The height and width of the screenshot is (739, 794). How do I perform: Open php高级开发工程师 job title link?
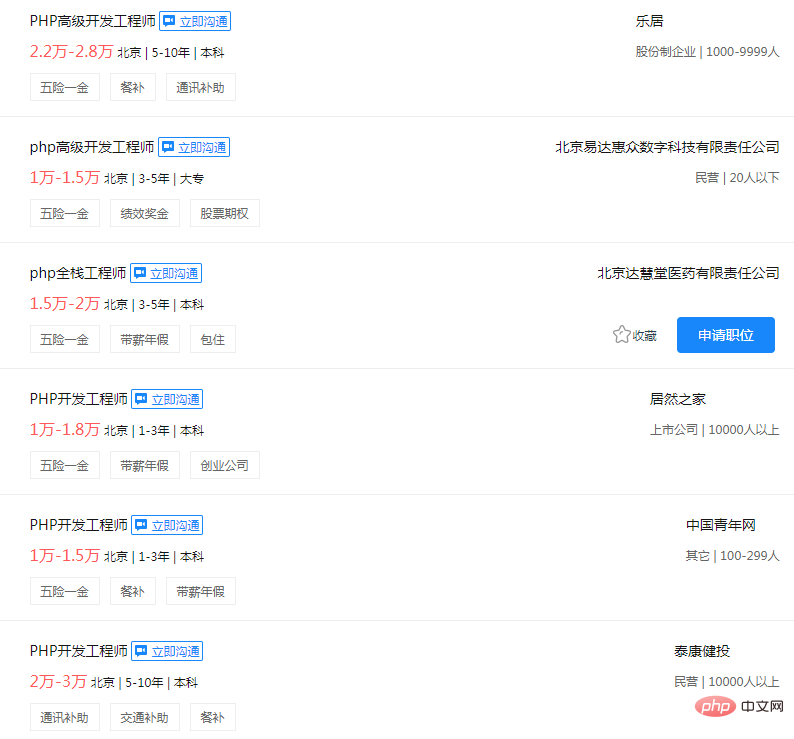(x=92, y=147)
